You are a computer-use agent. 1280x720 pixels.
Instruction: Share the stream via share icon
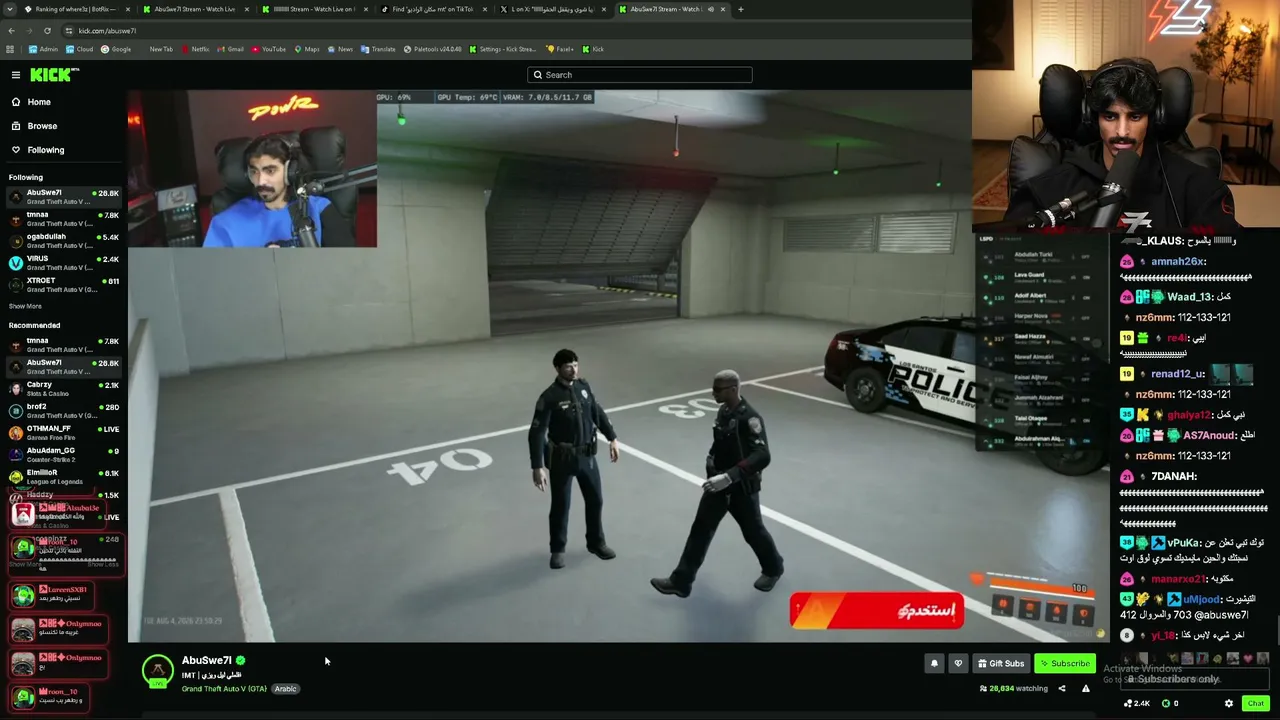click(x=1062, y=688)
